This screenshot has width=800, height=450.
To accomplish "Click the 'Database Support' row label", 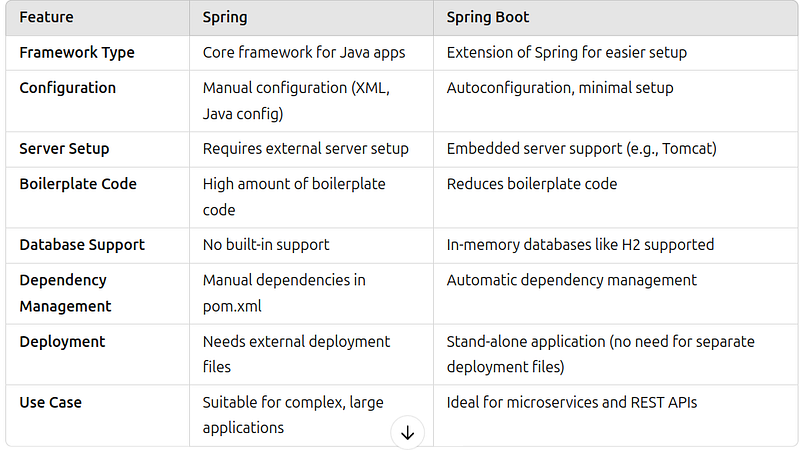I will (82, 245).
